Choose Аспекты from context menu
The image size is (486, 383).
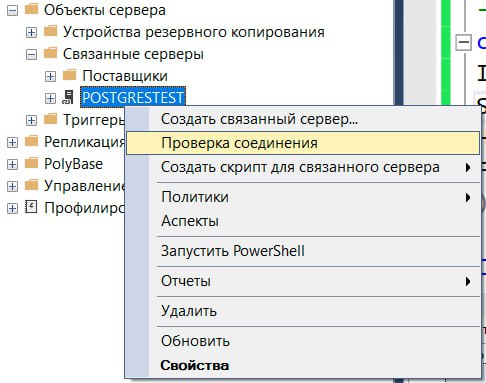tap(303, 221)
